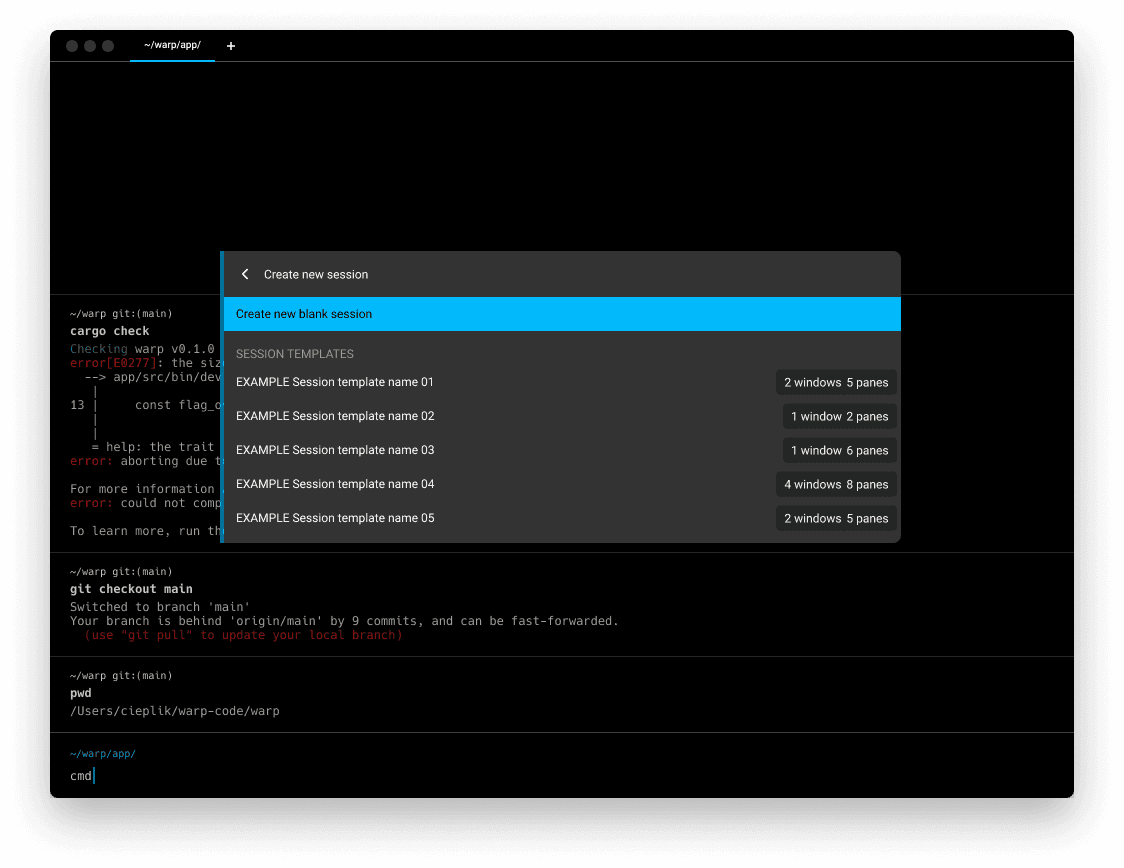The image size is (1124, 868).
Task: Open EXAMPLE Session template name 05
Action: click(x=335, y=518)
